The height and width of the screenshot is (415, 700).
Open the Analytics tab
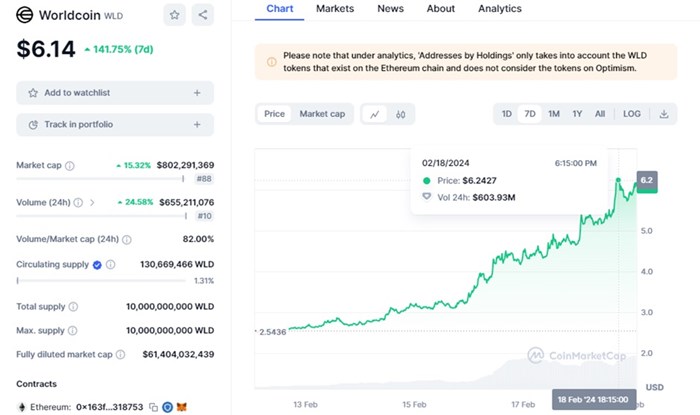pyautogui.click(x=500, y=8)
